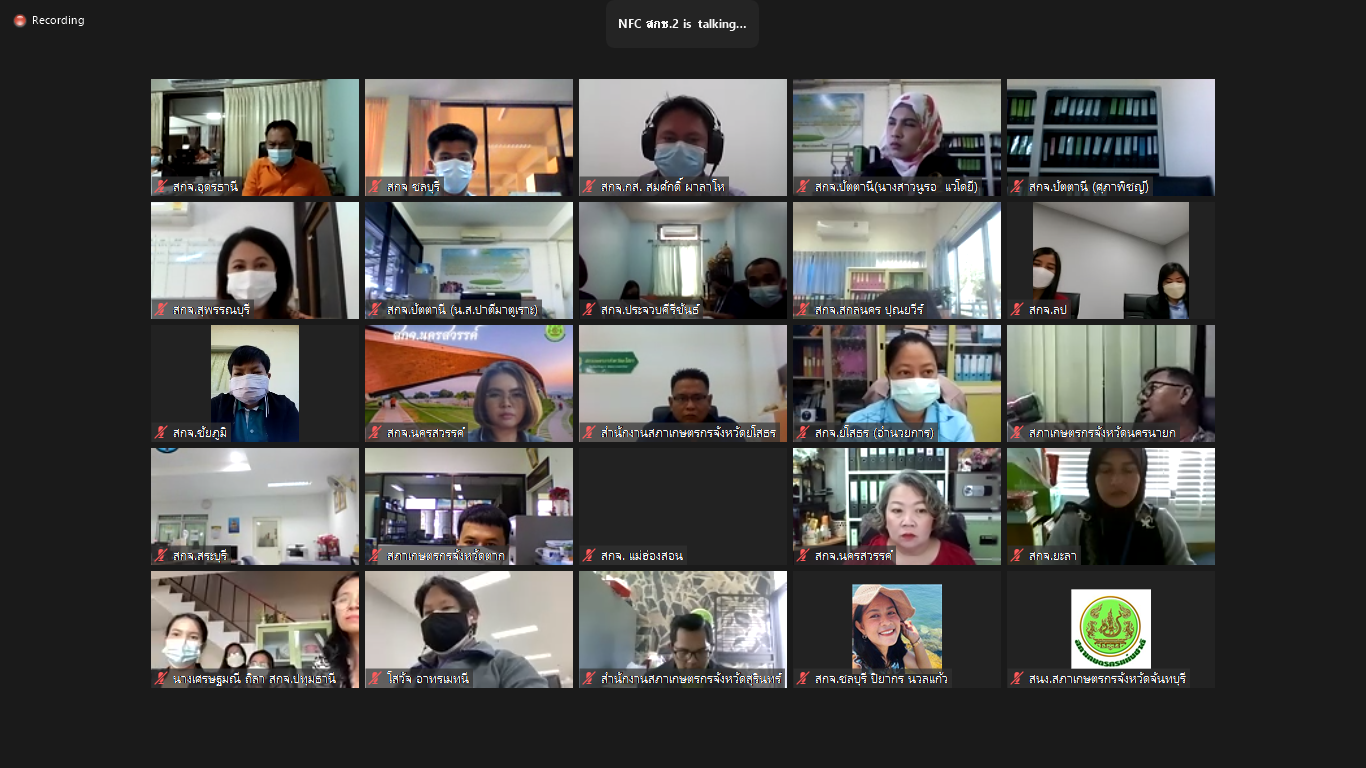Select the สภาเกษตรกรจังหวัดนครนายก video tile
1366x768 pixels.
(1111, 383)
